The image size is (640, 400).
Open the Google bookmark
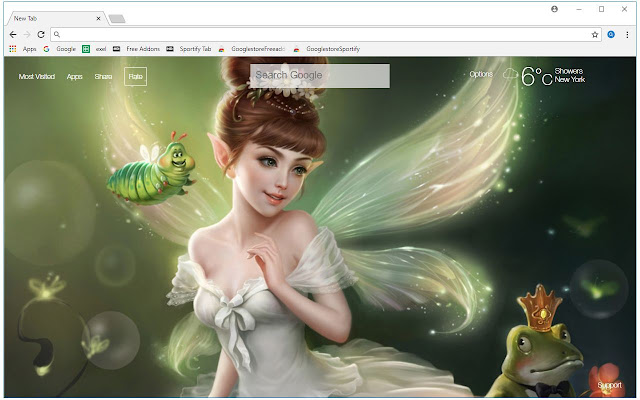tap(60, 49)
